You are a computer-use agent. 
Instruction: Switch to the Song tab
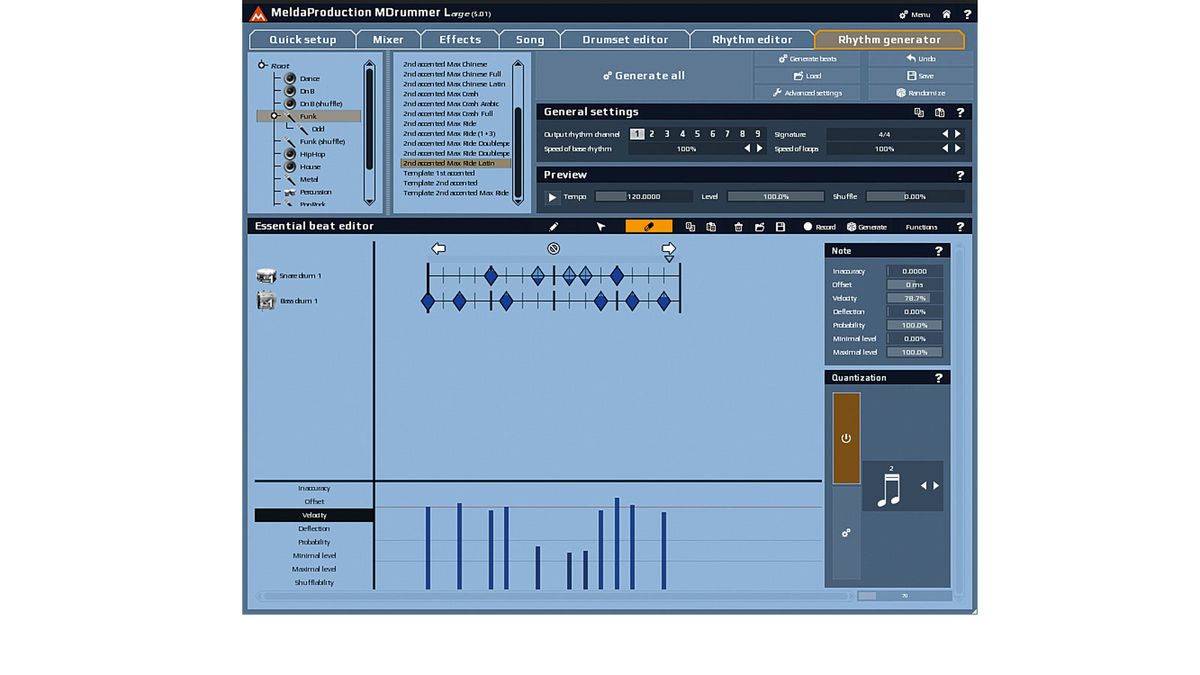point(530,40)
